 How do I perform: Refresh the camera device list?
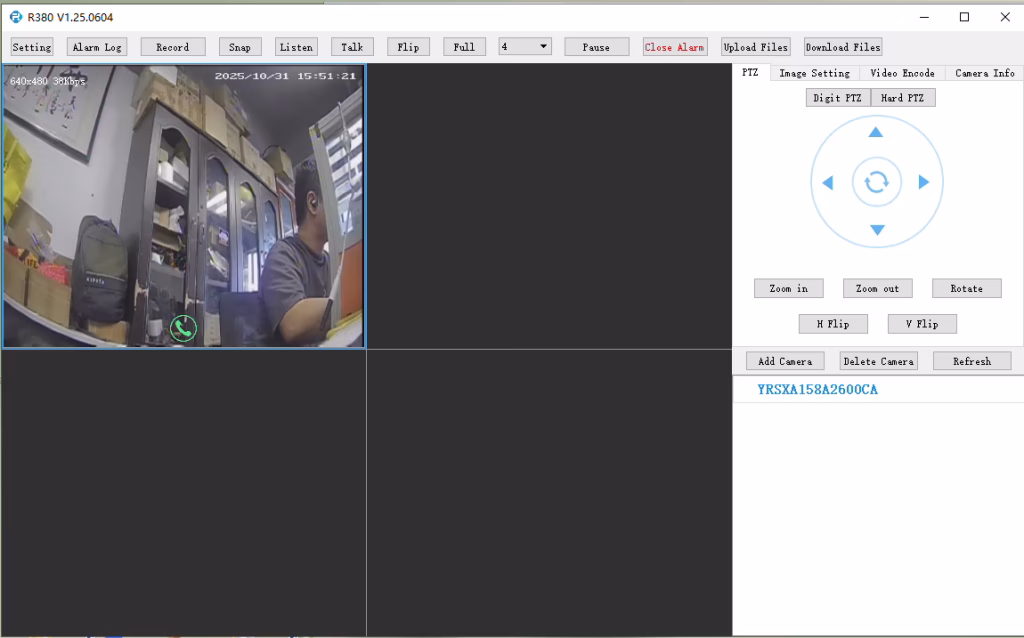pyautogui.click(x=971, y=360)
